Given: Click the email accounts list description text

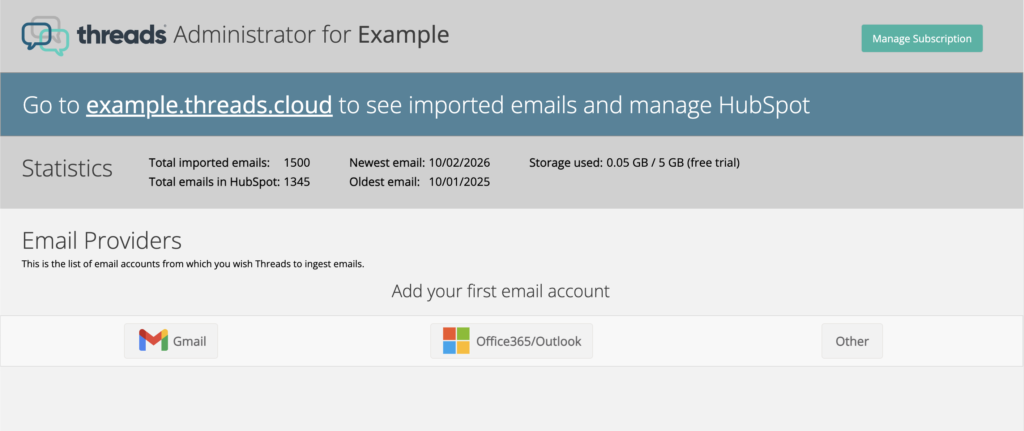Looking at the screenshot, I should [x=193, y=264].
